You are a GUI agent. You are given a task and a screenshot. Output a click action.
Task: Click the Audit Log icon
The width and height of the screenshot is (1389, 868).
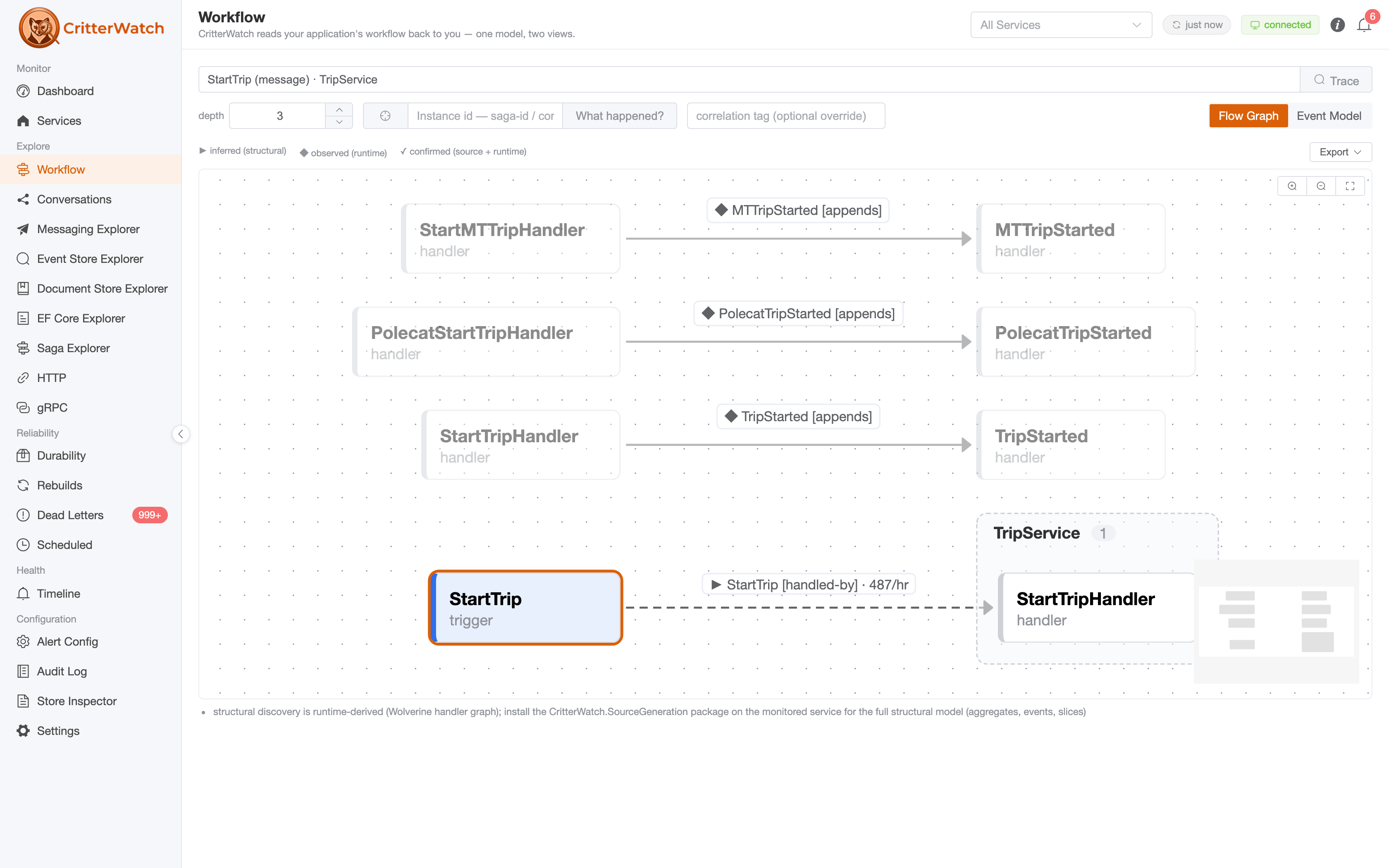(x=23, y=671)
